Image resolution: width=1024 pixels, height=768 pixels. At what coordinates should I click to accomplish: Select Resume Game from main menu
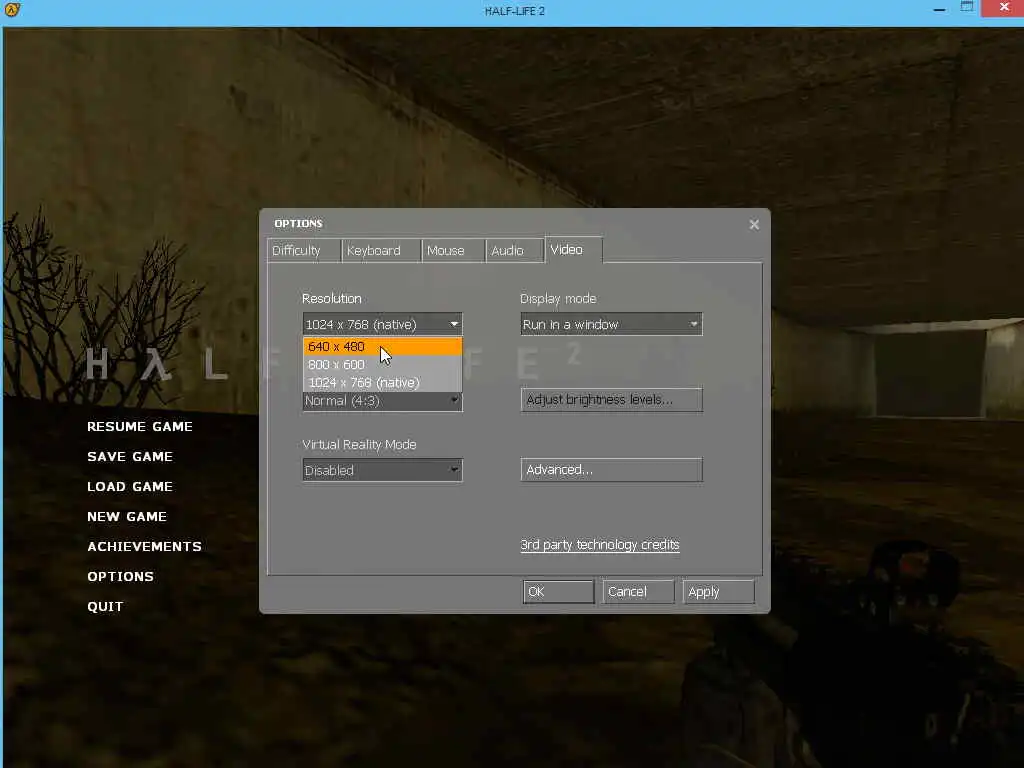(x=140, y=426)
